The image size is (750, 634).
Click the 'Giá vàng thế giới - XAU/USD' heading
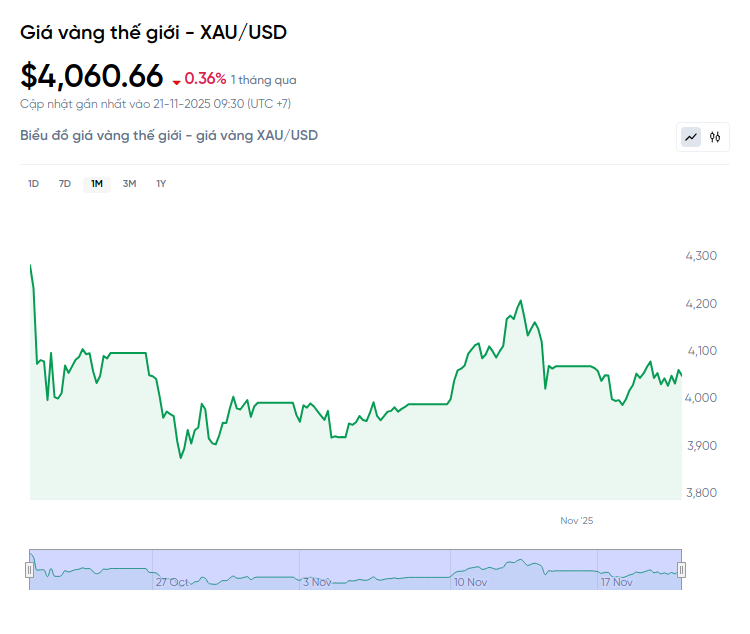tap(153, 33)
